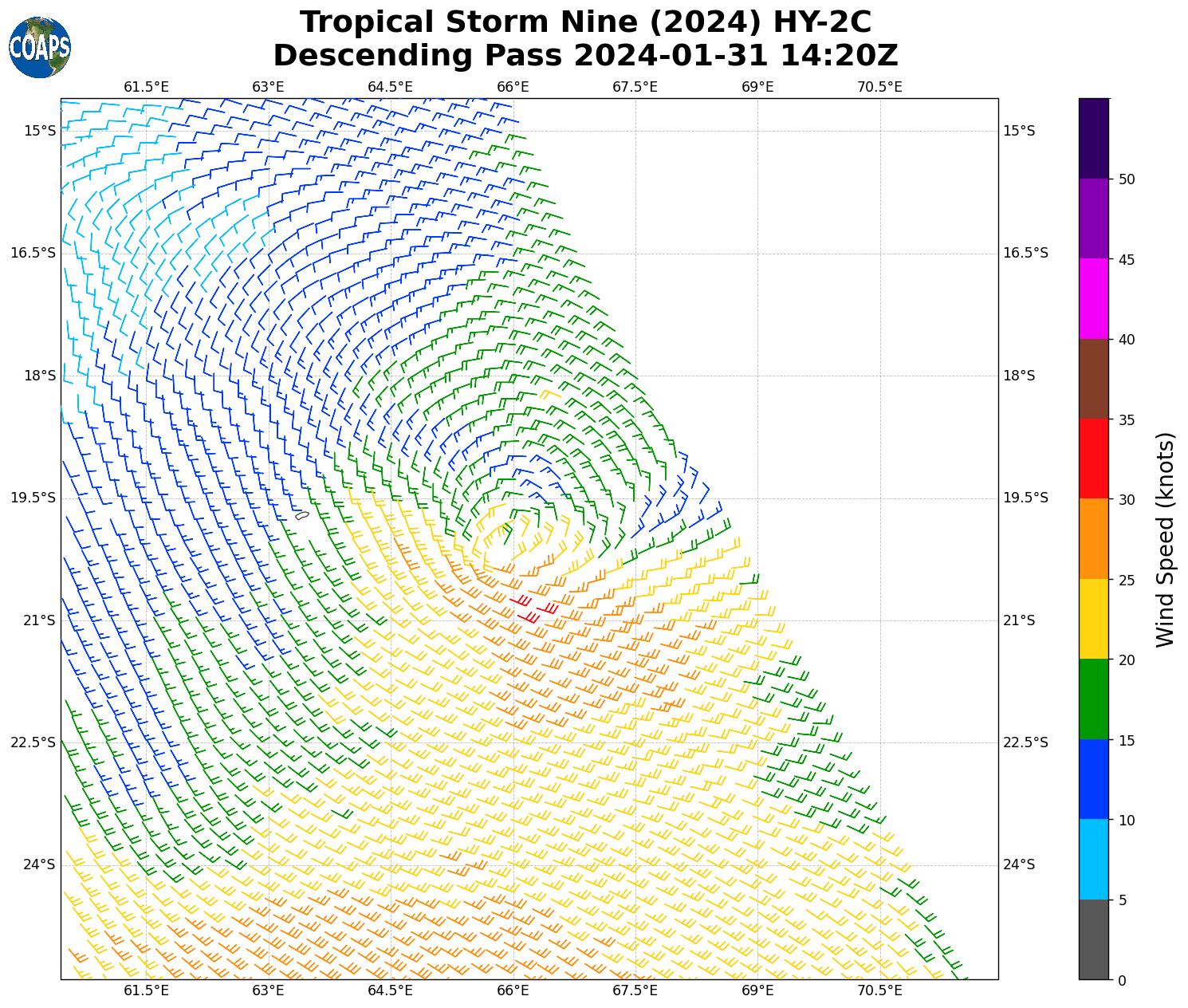Click the 50 tick label on the colorbar
This screenshot has height=1008, width=1188.
click(x=1127, y=179)
